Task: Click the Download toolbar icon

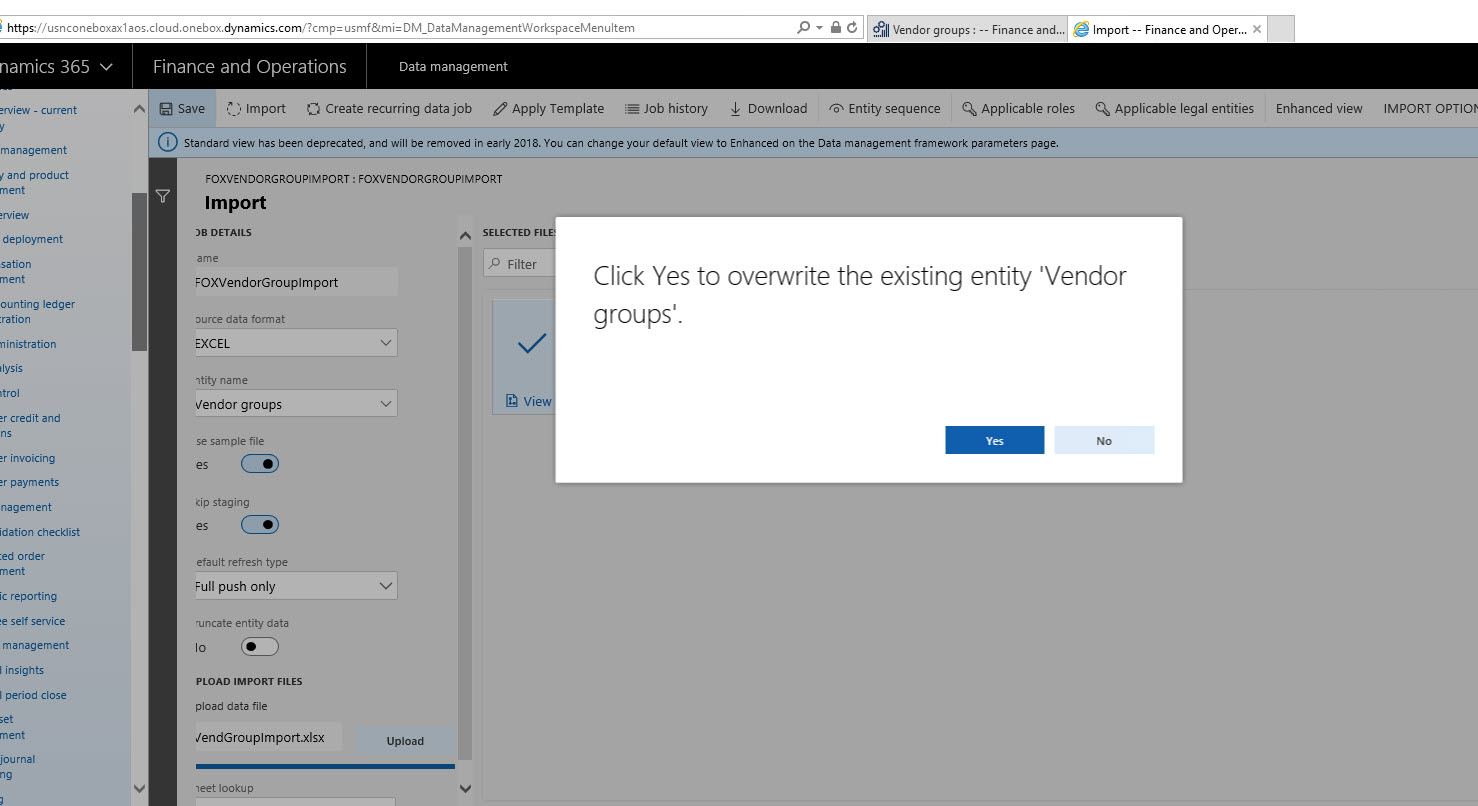Action: 768,108
